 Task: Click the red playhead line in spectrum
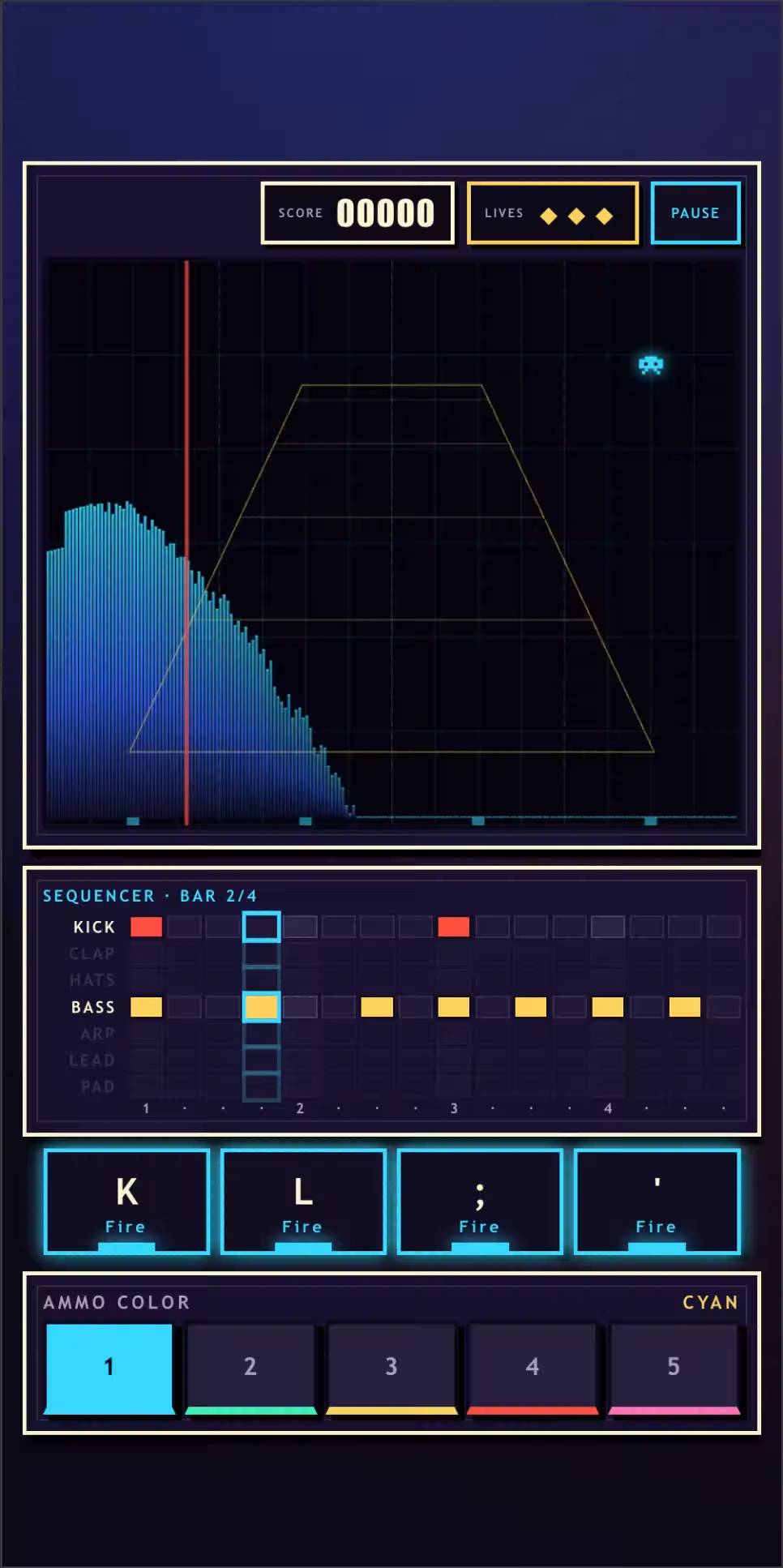186,542
